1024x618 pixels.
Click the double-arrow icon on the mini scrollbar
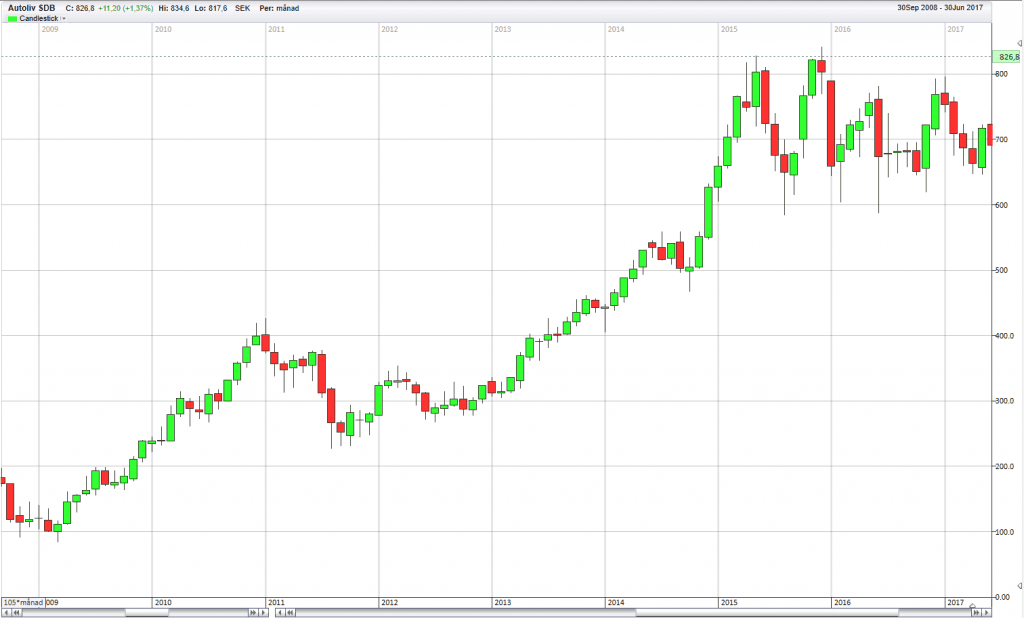[291, 612]
